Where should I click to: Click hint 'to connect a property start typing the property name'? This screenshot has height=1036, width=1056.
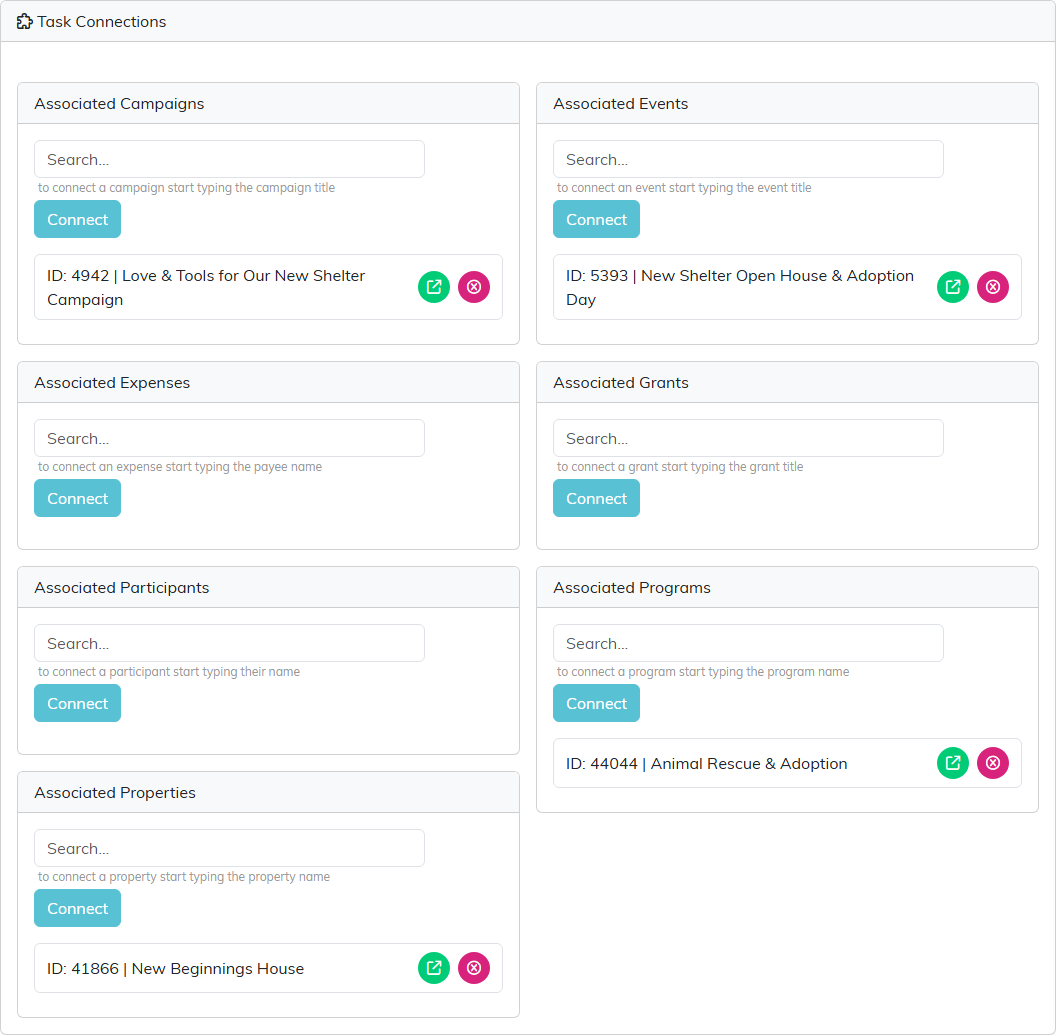coord(184,877)
